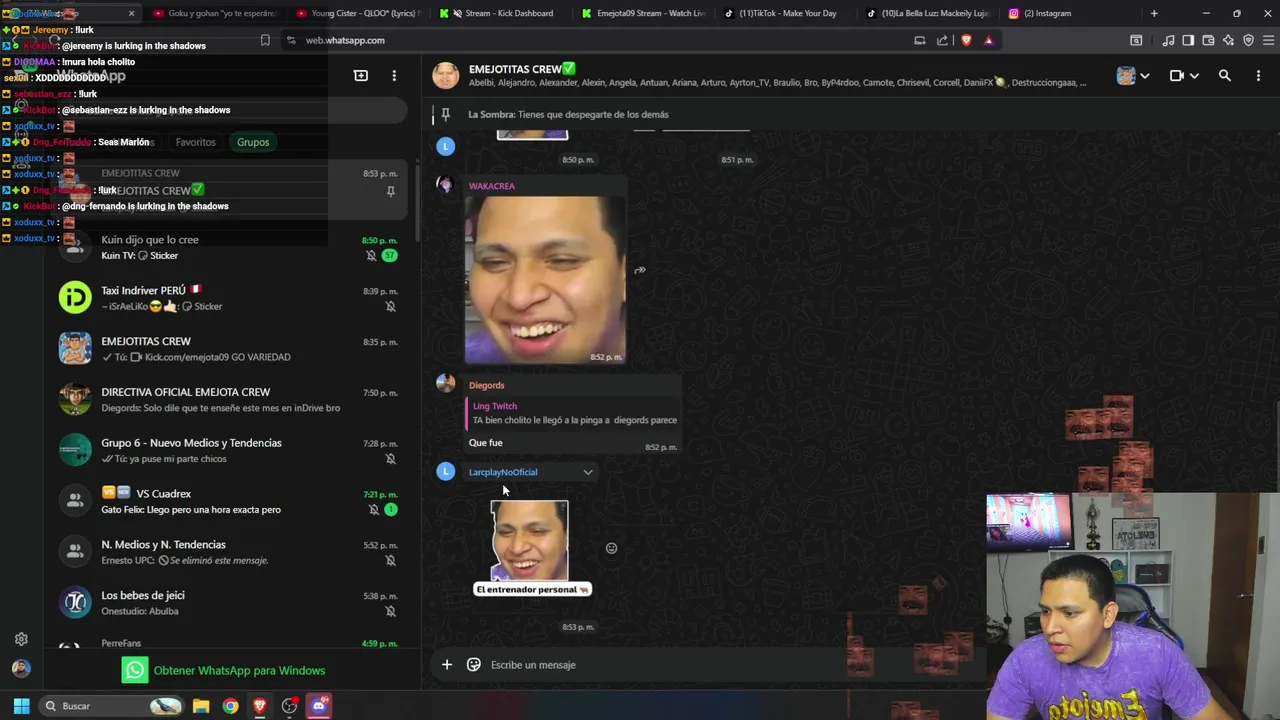Image resolution: width=1280 pixels, height=720 pixels.
Task: Open Brave Leo AI sparkle icon
Action: pyautogui.click(x=1228, y=40)
